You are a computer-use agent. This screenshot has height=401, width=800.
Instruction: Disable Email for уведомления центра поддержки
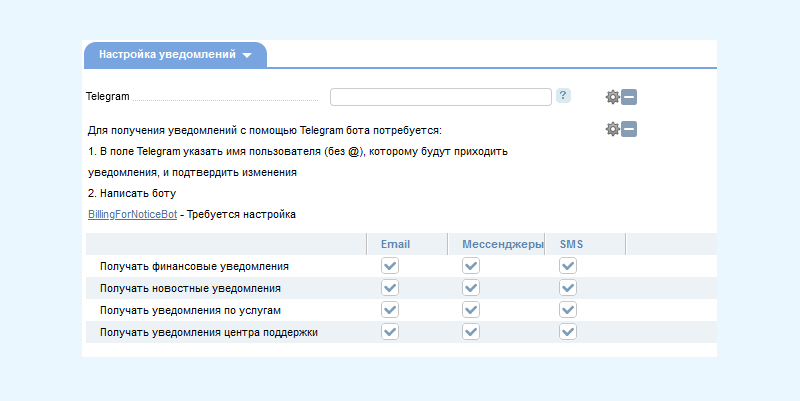pyautogui.click(x=390, y=332)
